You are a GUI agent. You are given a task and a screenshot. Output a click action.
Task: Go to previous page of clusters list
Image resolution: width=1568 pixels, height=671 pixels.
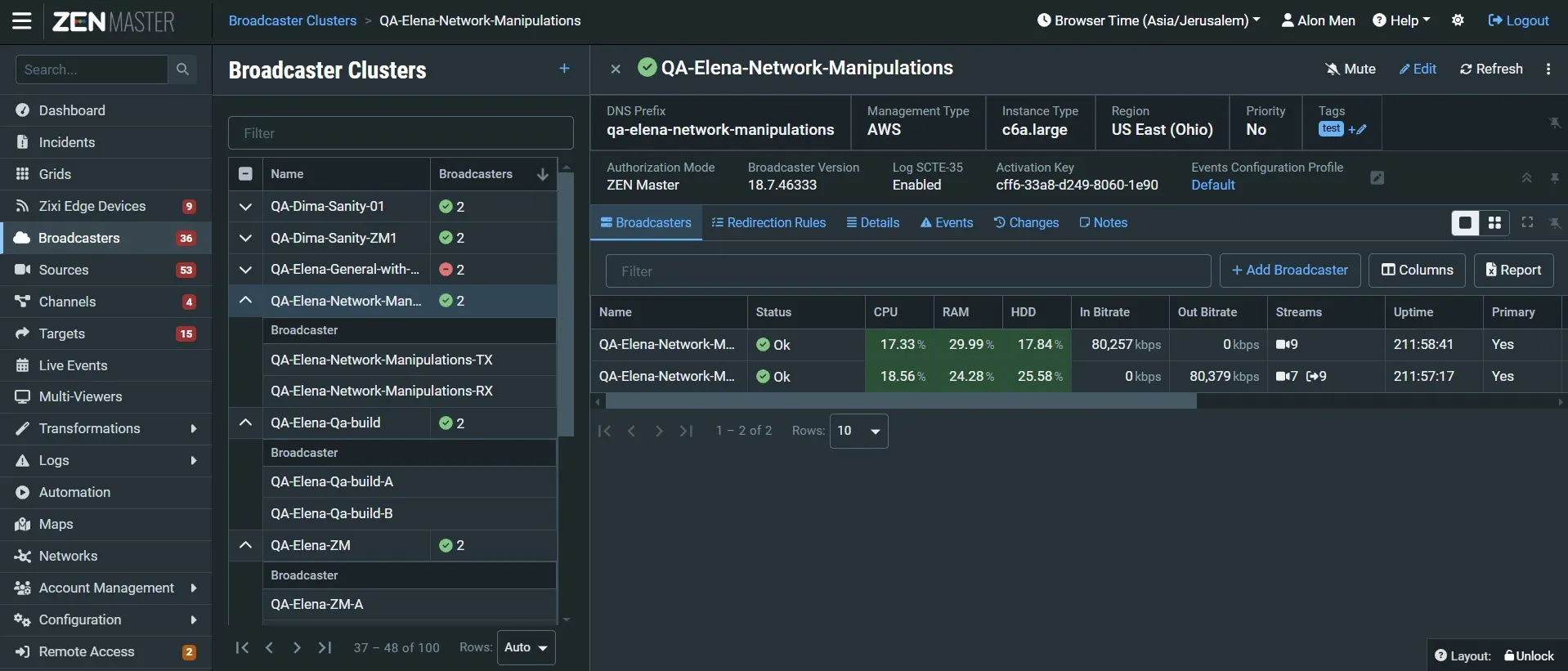coord(269,647)
